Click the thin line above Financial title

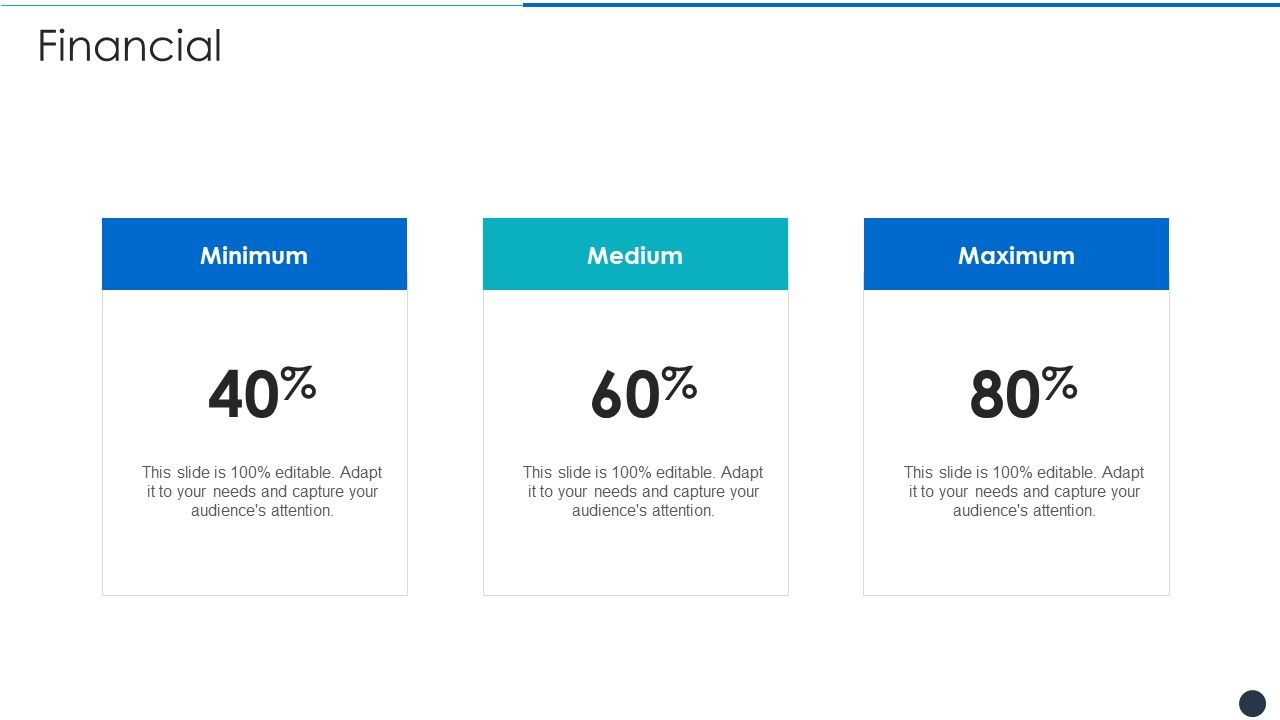[261, 5]
